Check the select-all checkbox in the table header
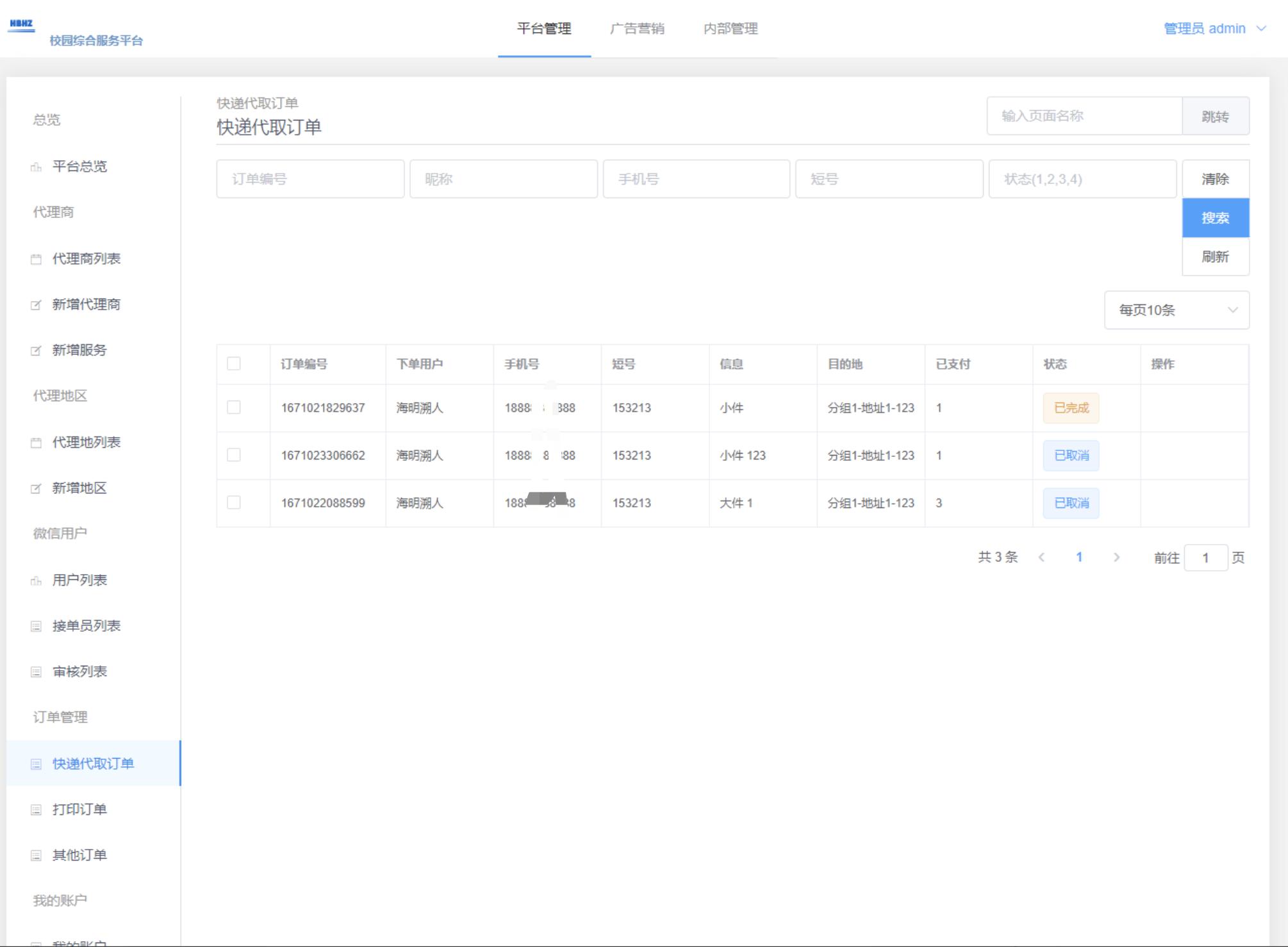 [233, 363]
